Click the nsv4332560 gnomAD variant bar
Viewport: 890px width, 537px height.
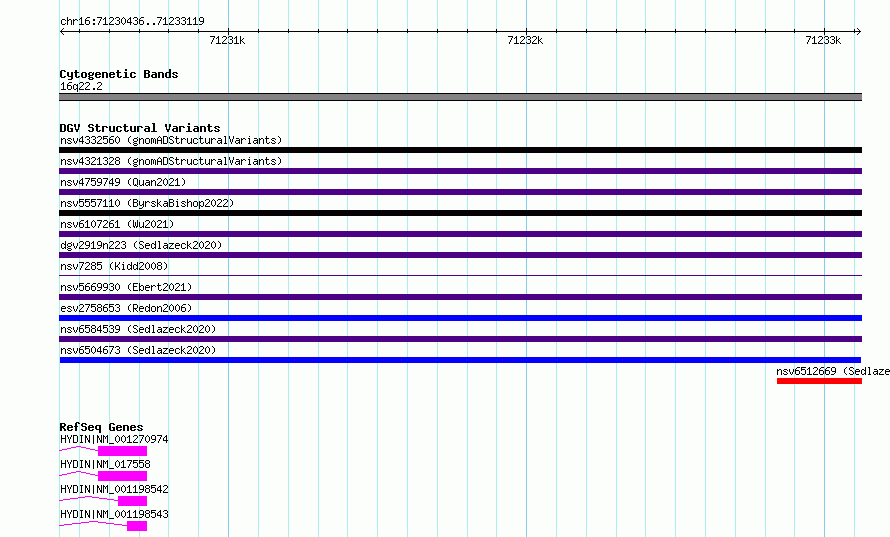click(460, 150)
